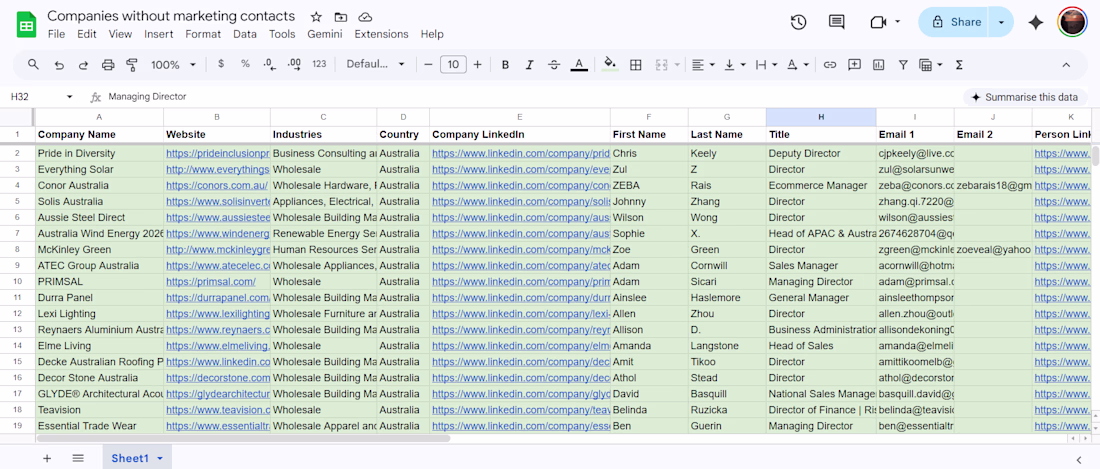Open Gemini sparkle icon in the top right
Screen dimensions: 1100x469
(x=1035, y=22)
